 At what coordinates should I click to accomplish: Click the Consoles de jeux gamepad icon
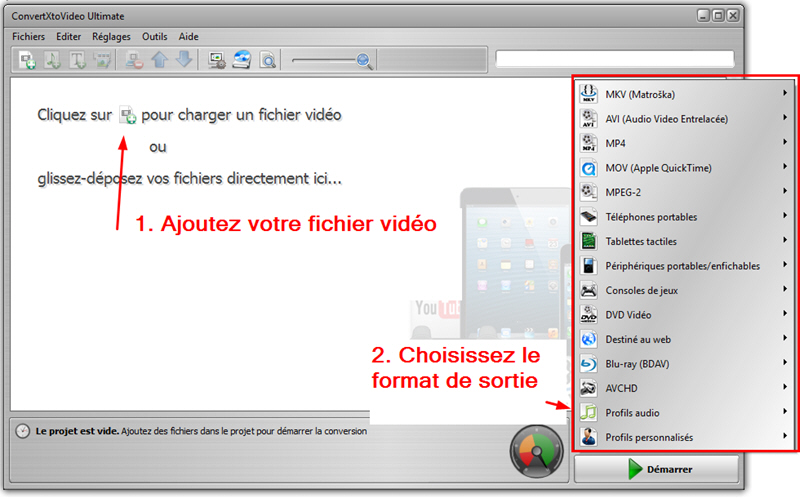click(x=588, y=290)
